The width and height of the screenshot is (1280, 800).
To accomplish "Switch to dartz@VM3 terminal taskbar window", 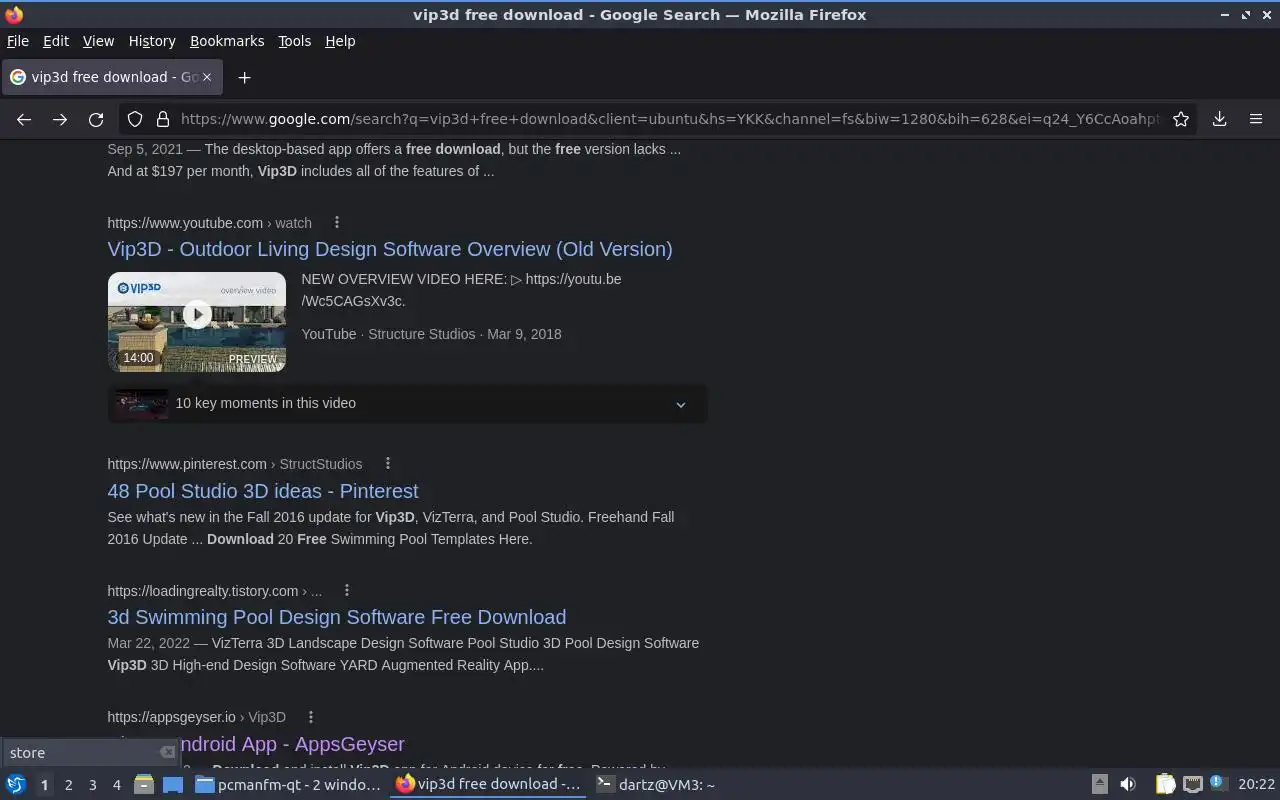I will (x=655, y=785).
